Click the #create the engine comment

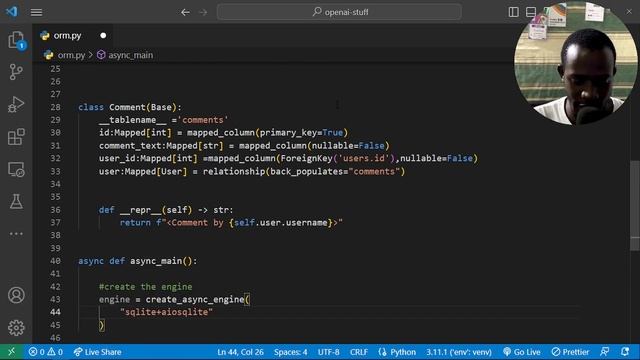tap(145, 287)
